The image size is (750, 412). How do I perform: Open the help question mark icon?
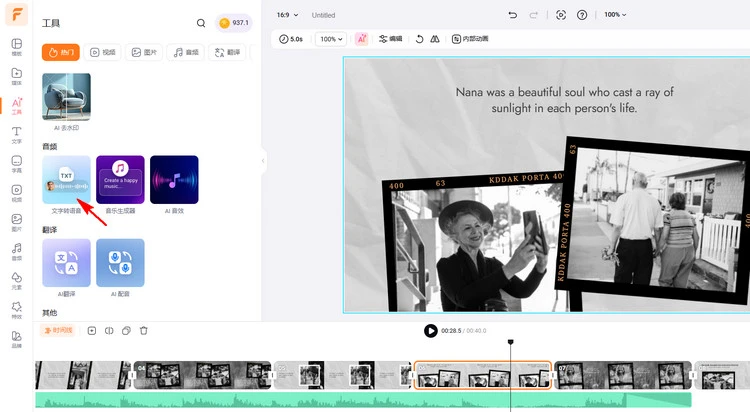click(582, 15)
